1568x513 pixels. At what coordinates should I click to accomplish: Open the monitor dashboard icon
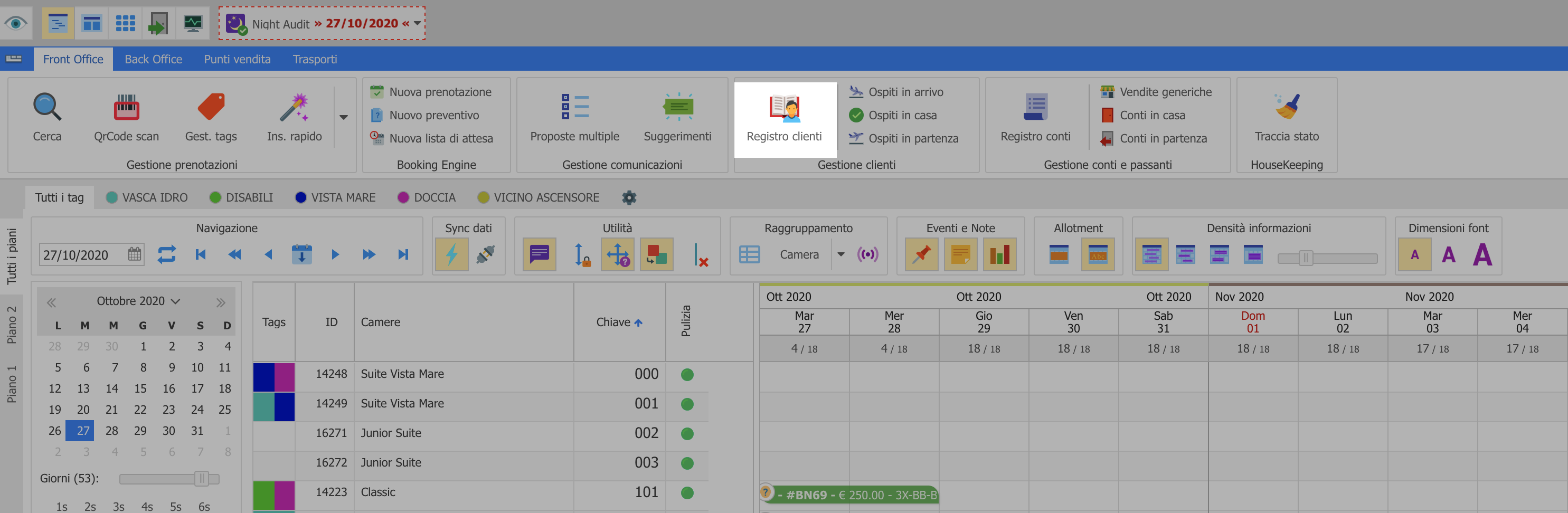tap(193, 23)
